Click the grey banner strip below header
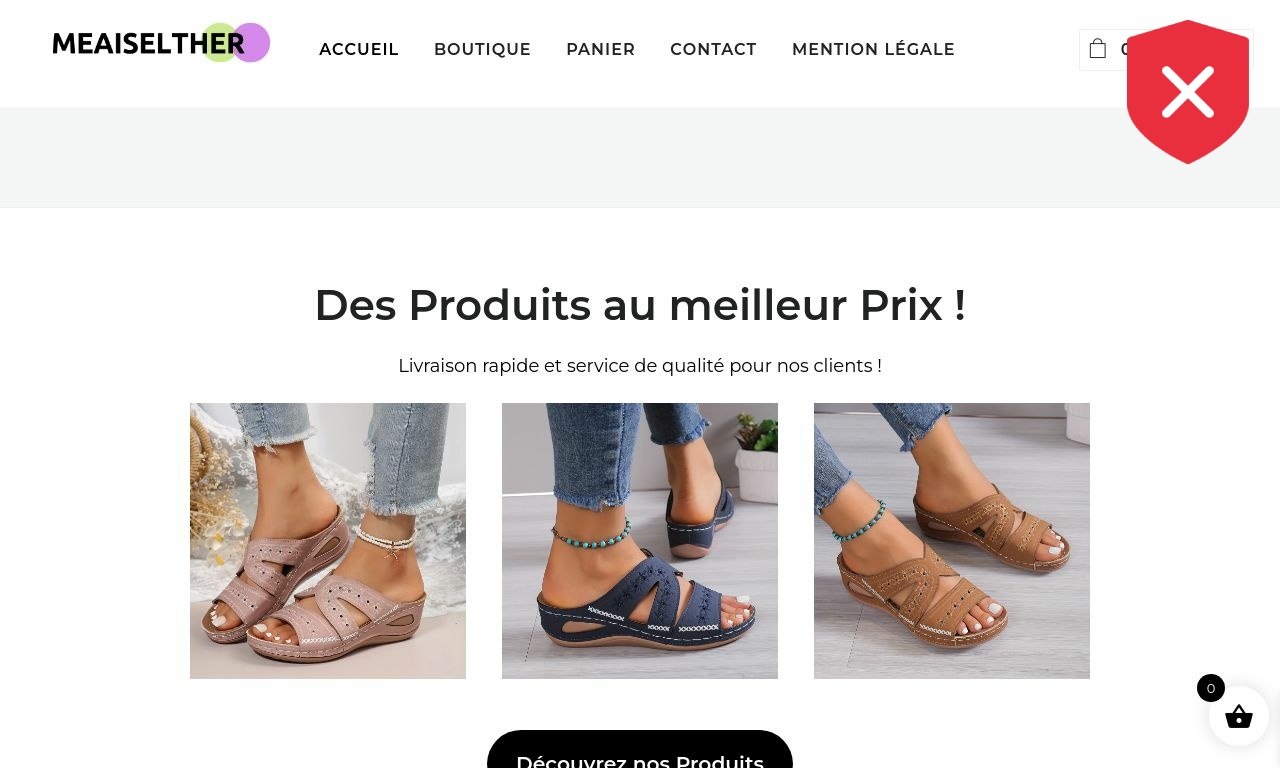Screen dimensions: 1280x768 point(640,157)
